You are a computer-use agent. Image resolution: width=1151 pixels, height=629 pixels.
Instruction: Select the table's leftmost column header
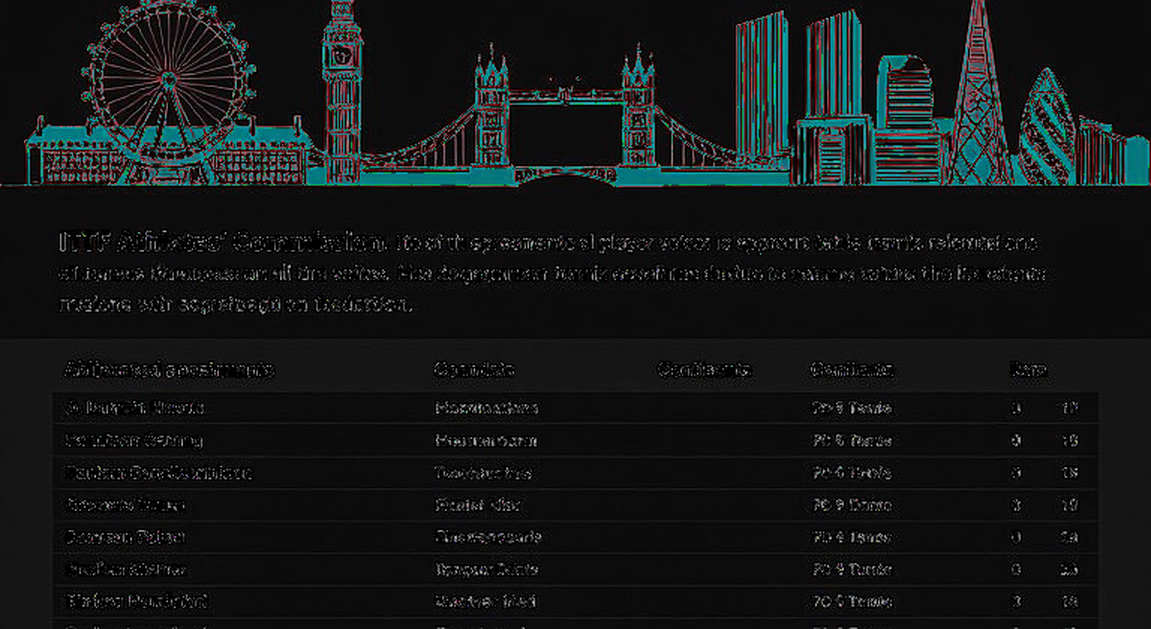pyautogui.click(x=168, y=369)
